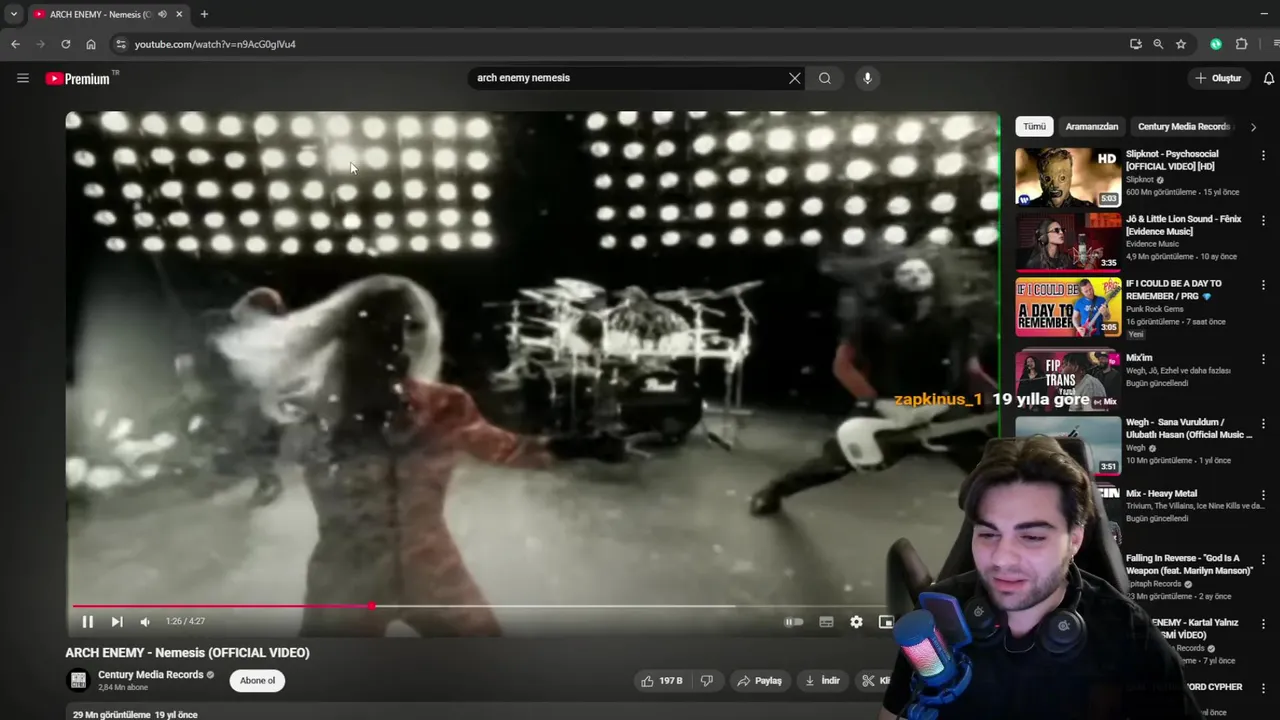Open 'Falling In Reverse - God Is A Weapon' title
Screen dimensions: 1280x720
(1189, 564)
